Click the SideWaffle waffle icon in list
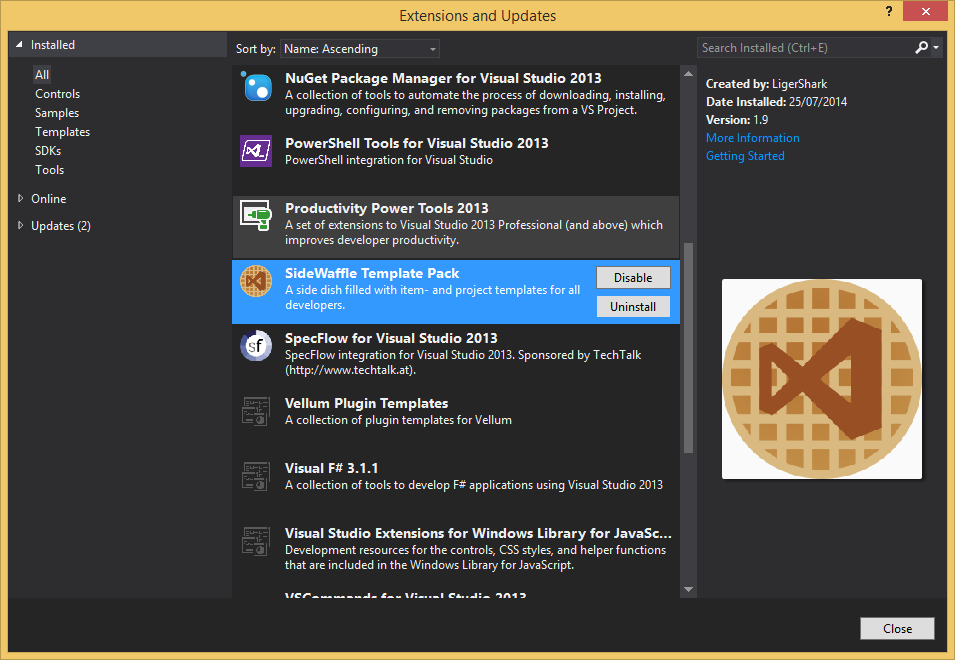 [x=256, y=281]
